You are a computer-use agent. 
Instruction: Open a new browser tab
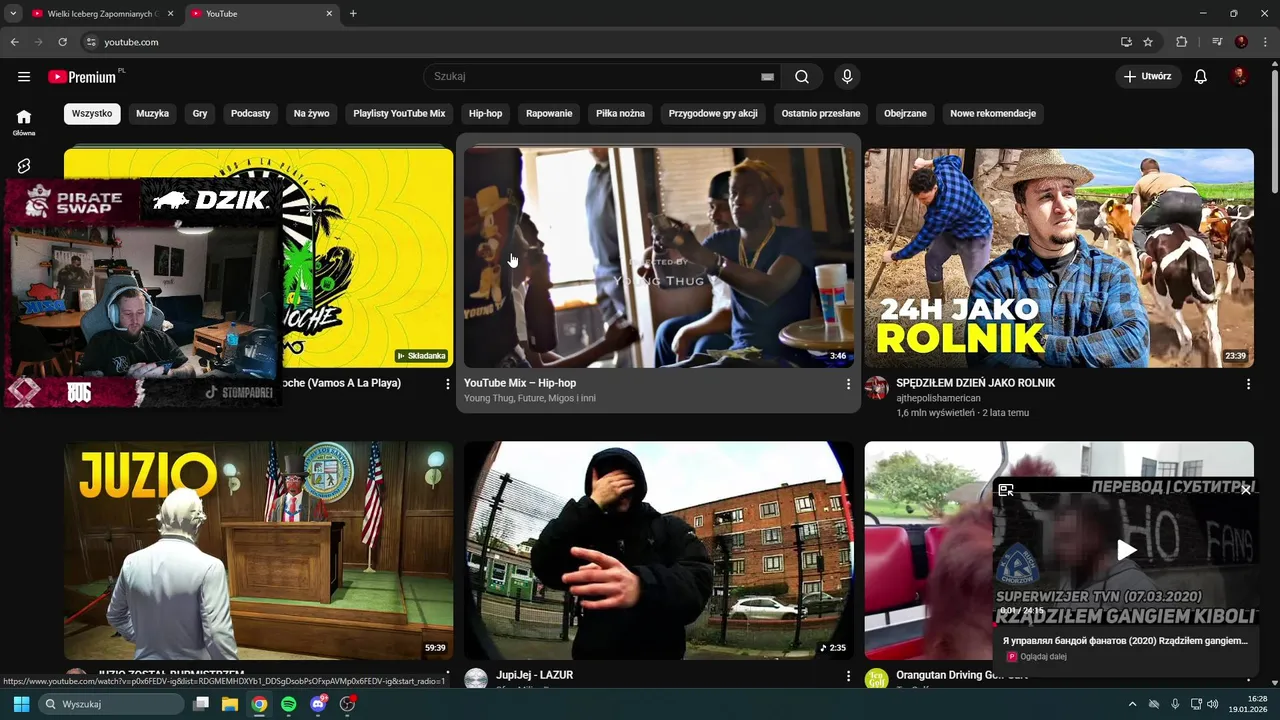tap(353, 14)
